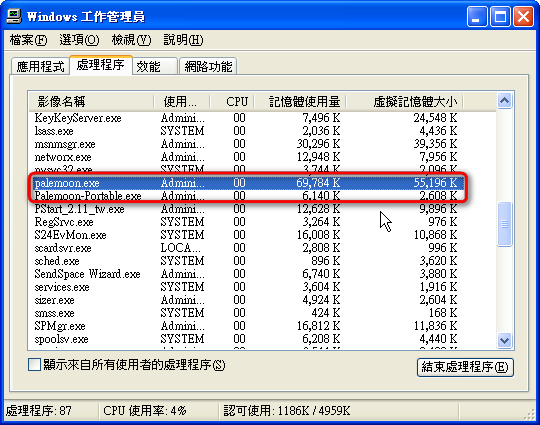
Task: Switch to the 應用程式 tab
Action: [x=40, y=66]
